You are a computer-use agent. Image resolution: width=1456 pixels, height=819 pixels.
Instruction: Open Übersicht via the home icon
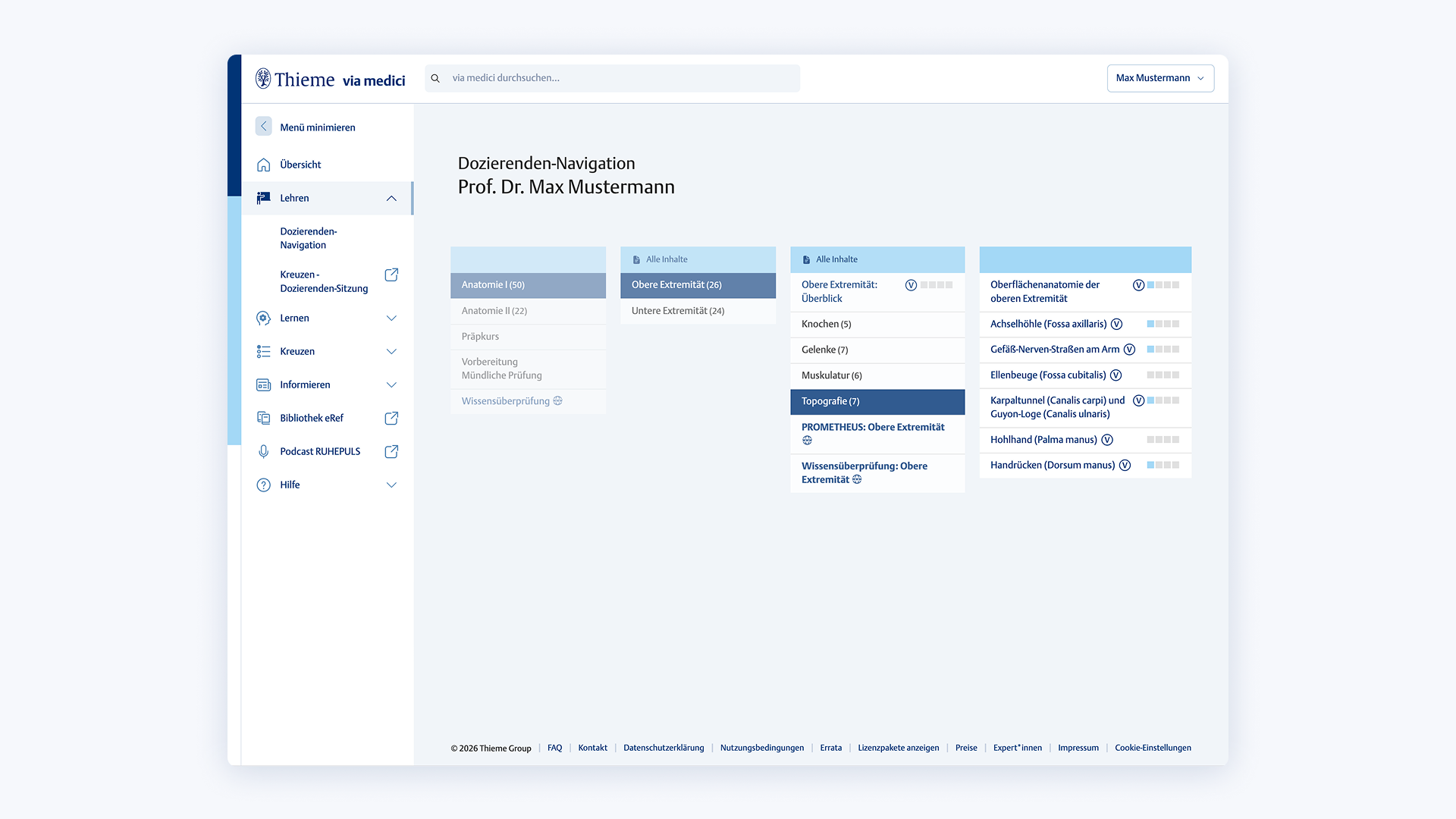tap(263, 165)
